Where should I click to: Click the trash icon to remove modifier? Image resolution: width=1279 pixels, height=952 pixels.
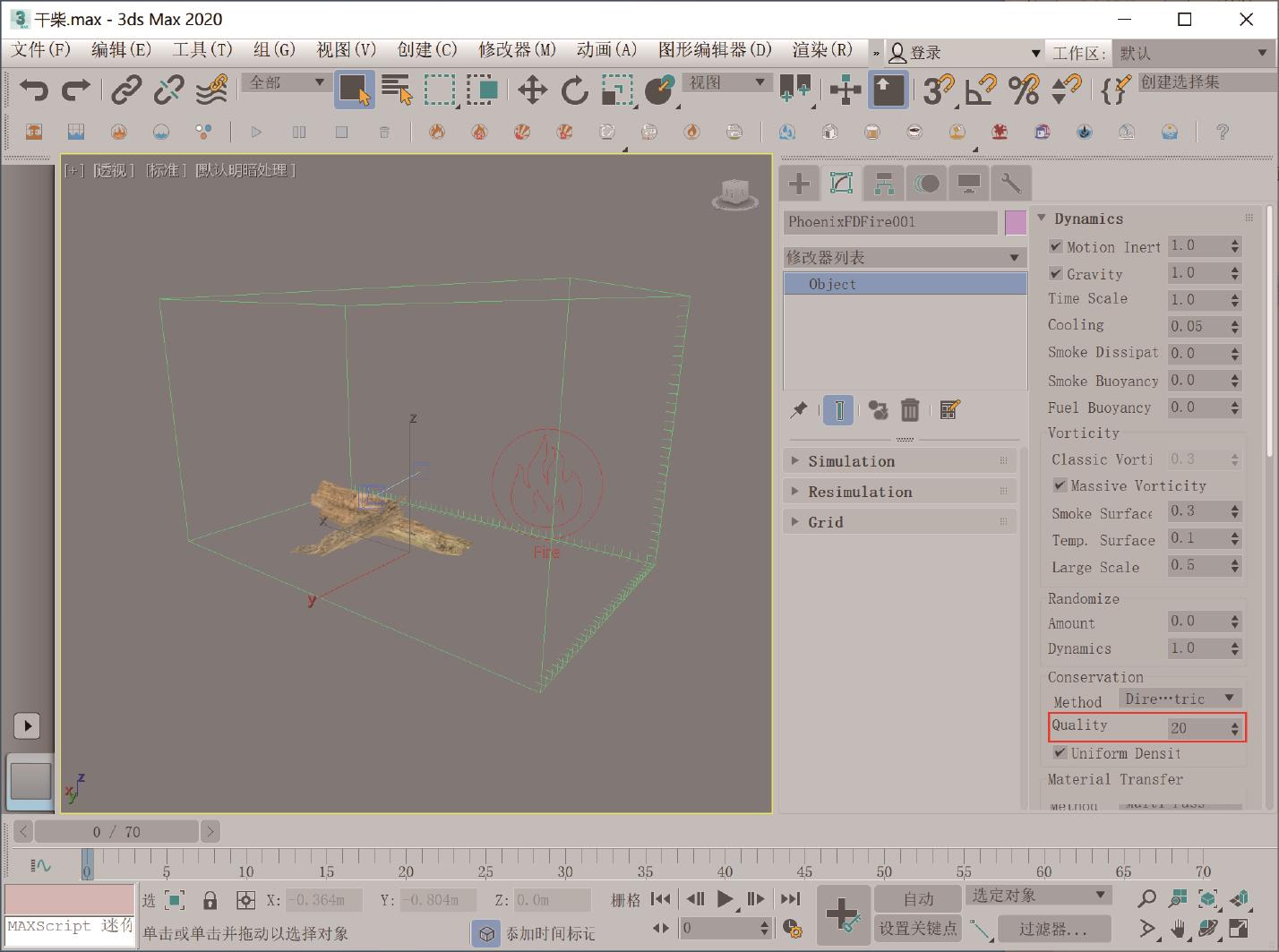[910, 410]
